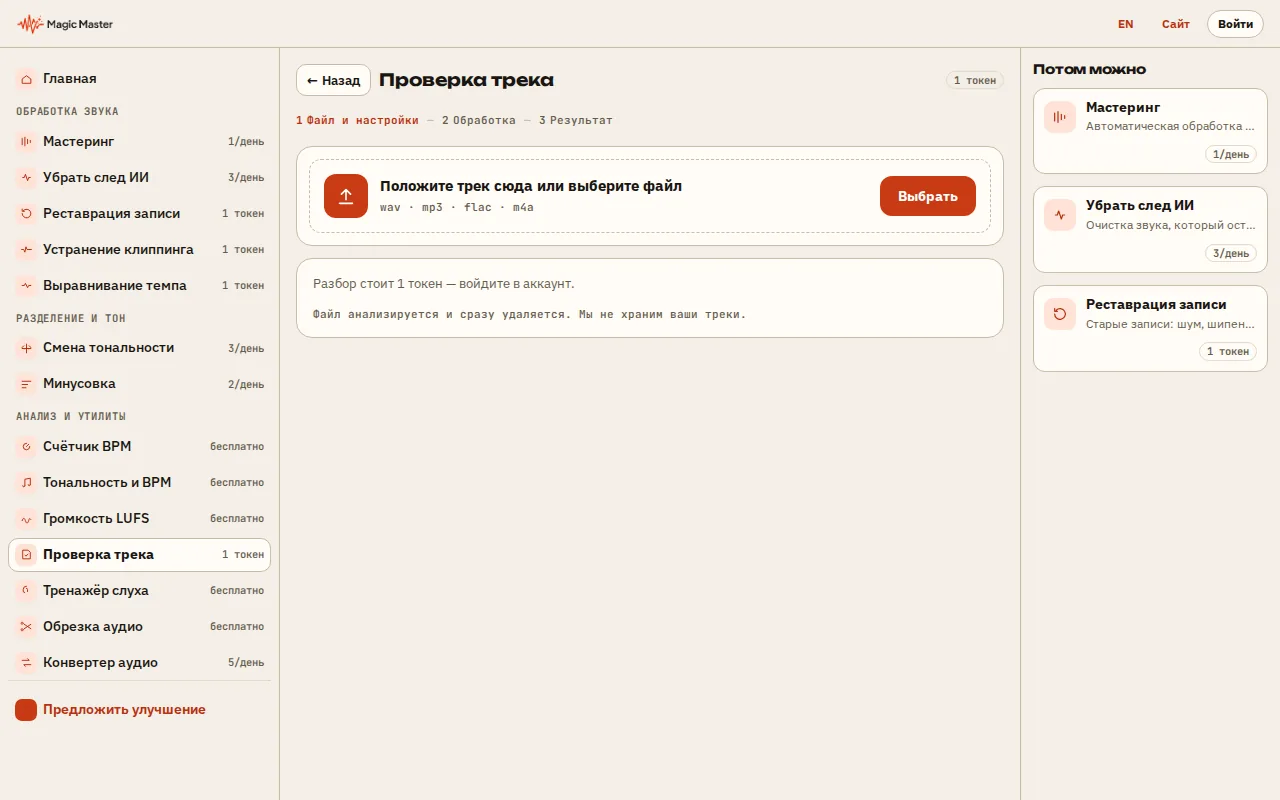Open the Убрать след ИИ sidebar icon
1280x800 pixels.
[x=26, y=178]
